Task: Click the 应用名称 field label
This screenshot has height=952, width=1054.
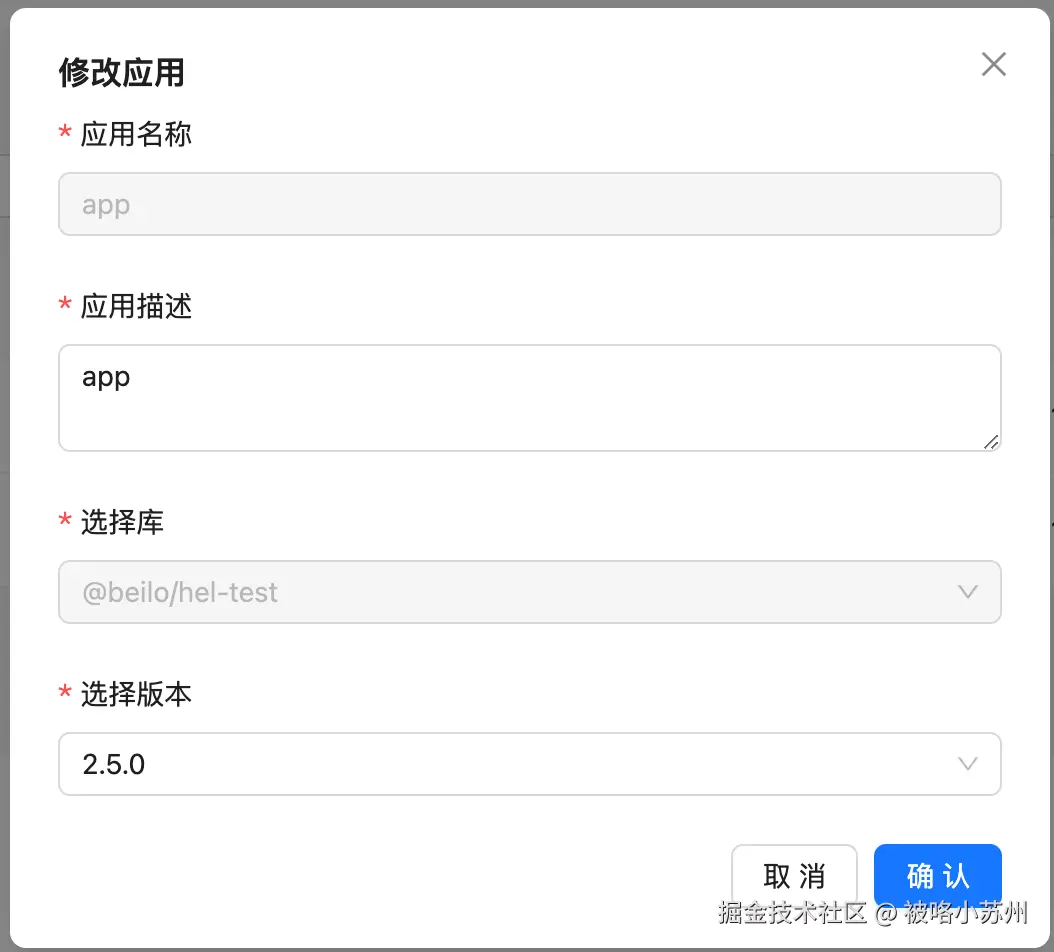Action: [x=136, y=134]
